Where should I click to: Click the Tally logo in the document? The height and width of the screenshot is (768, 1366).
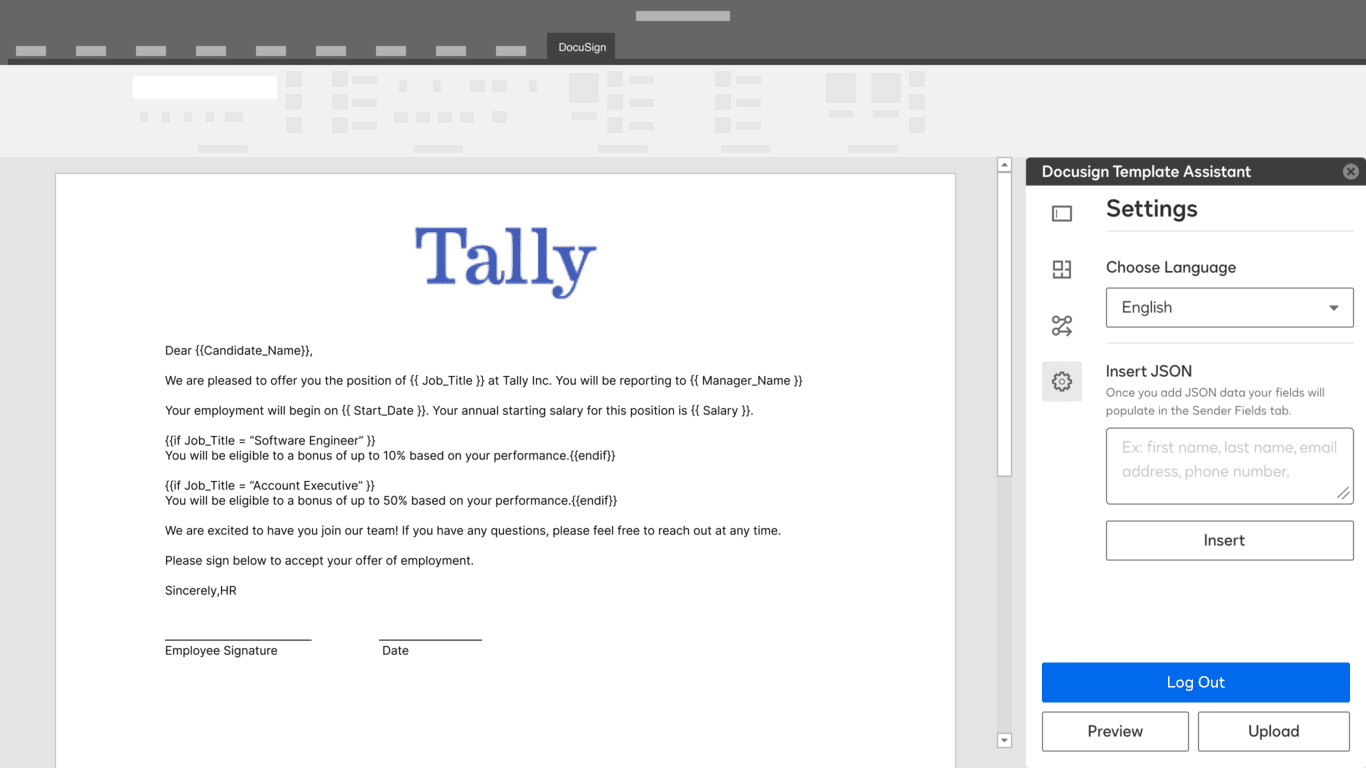click(505, 261)
